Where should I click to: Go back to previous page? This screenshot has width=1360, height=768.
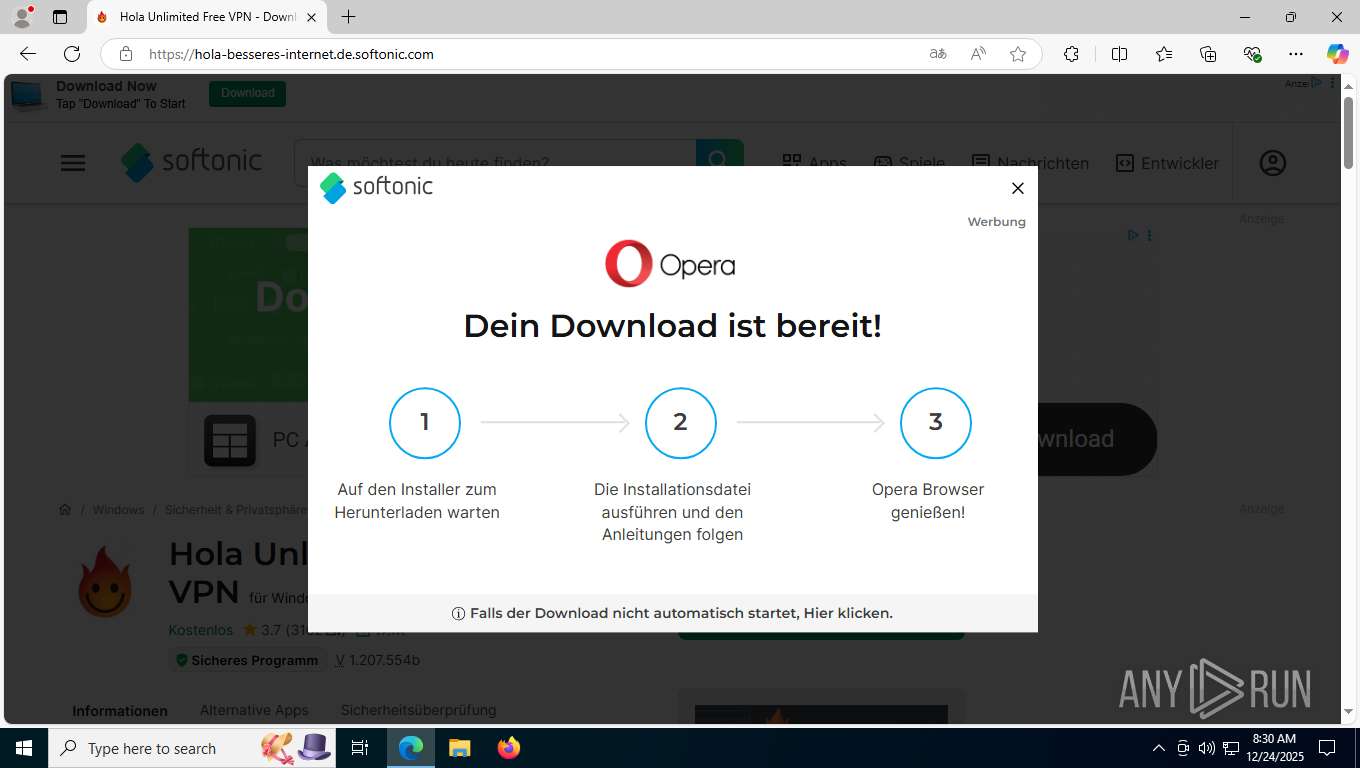coord(28,54)
